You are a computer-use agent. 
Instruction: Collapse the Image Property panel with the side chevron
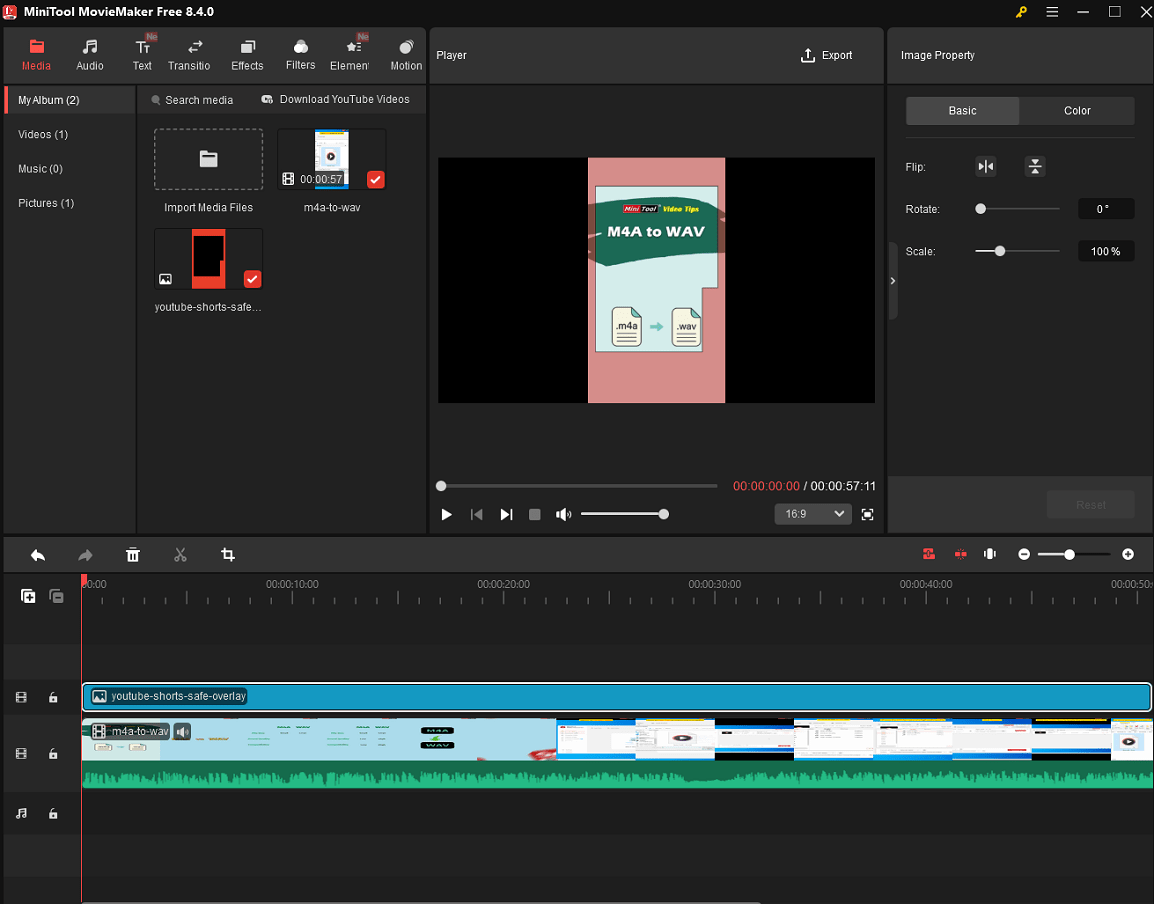tap(892, 281)
